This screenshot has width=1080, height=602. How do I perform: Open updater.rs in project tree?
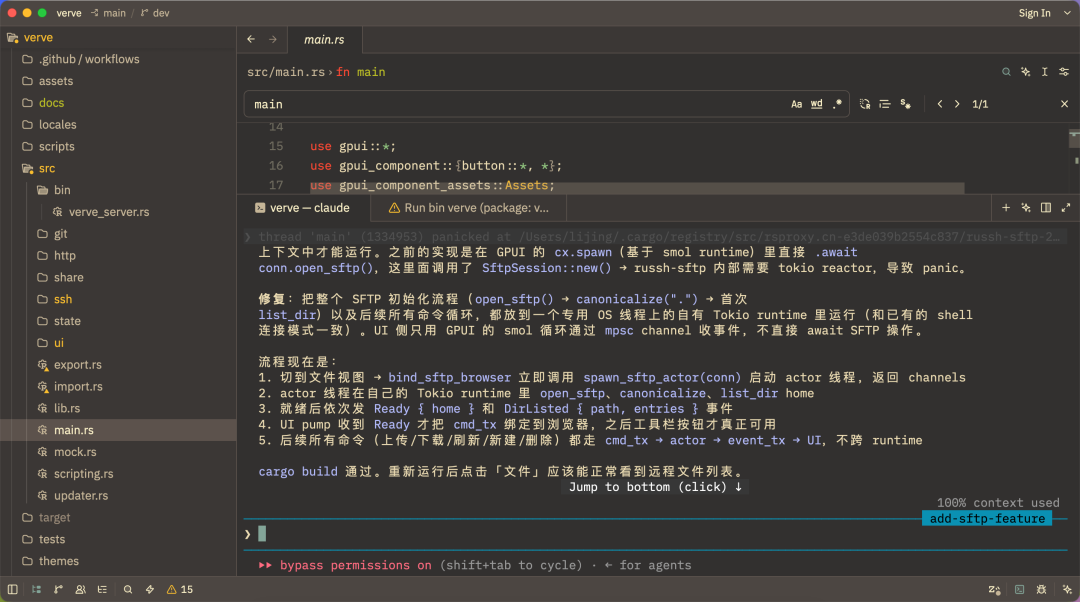pos(118,495)
